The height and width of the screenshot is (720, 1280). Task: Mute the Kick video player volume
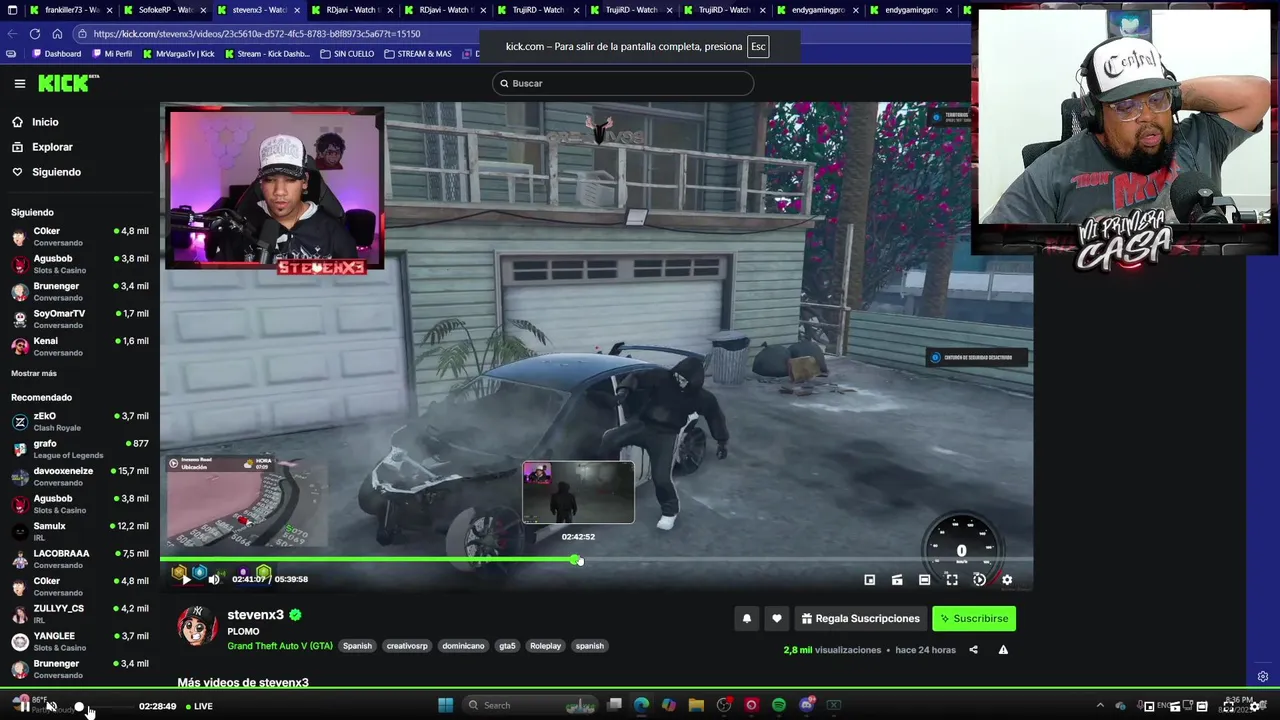pos(213,579)
